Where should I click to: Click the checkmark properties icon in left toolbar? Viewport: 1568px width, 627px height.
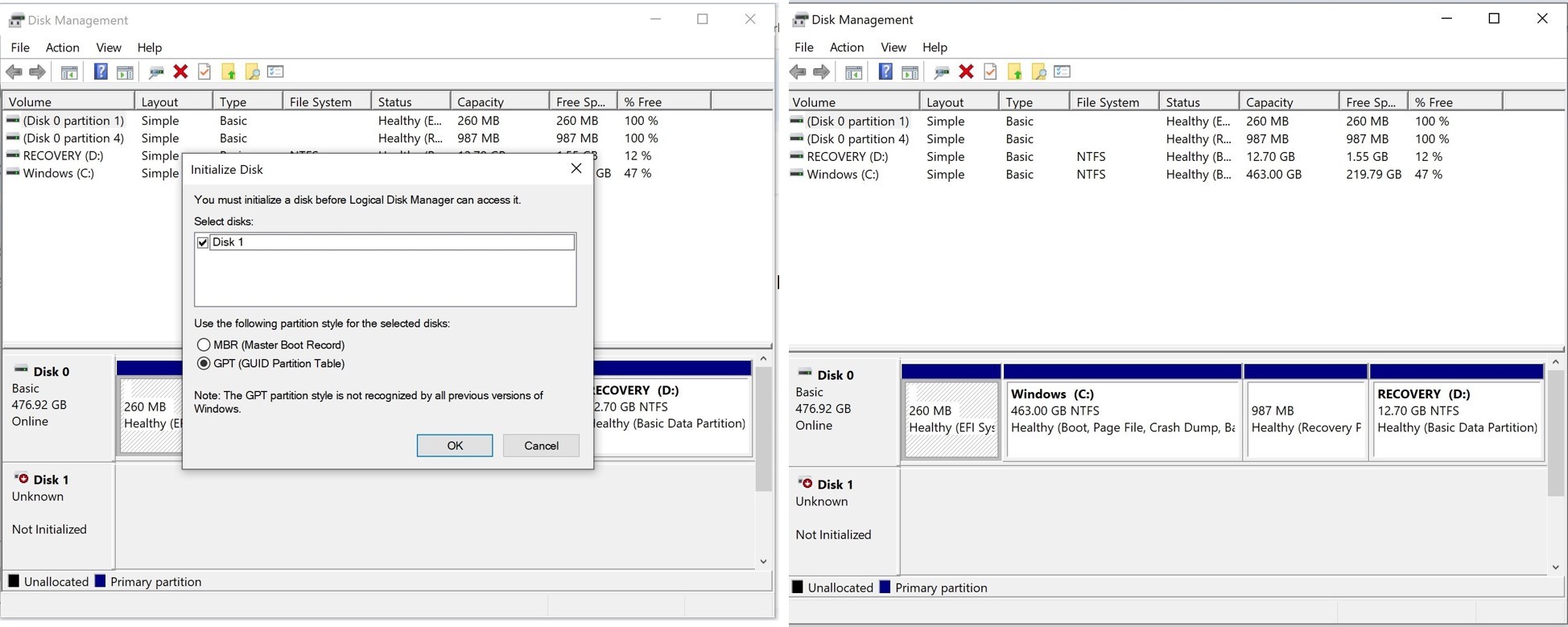coord(204,72)
